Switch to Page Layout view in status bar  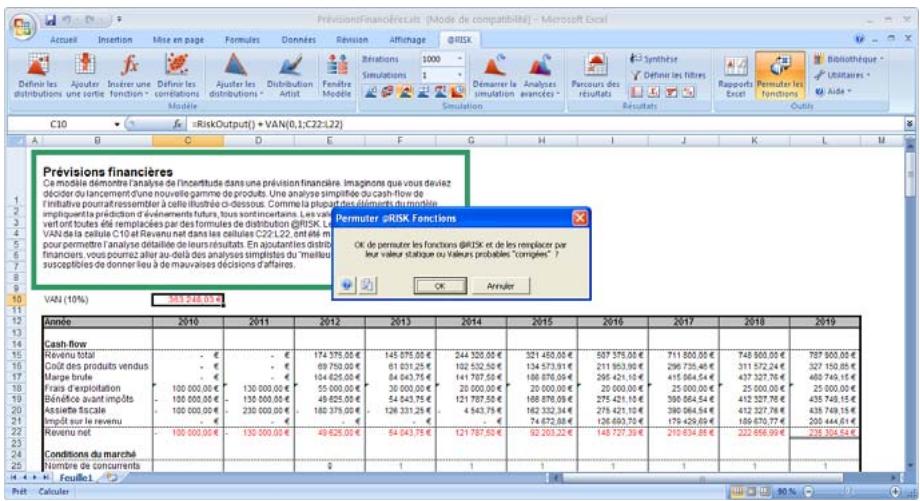pyautogui.click(x=750, y=492)
